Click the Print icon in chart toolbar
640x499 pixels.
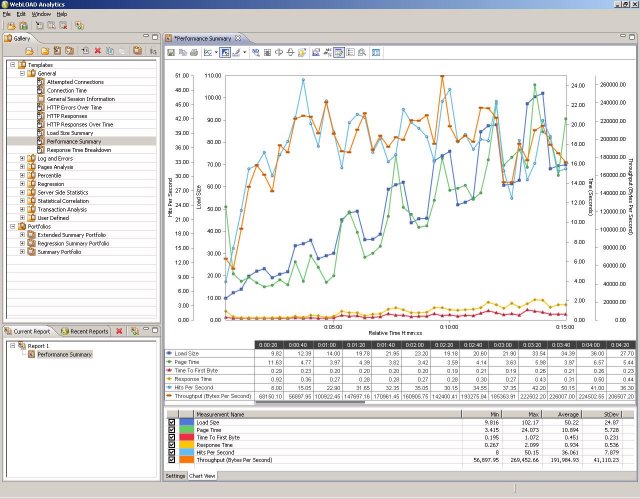pyautogui.click(x=194, y=51)
